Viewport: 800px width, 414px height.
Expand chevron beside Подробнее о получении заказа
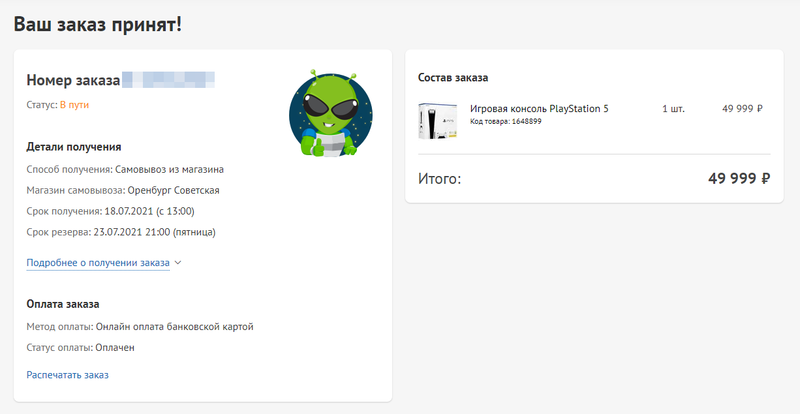[178, 263]
